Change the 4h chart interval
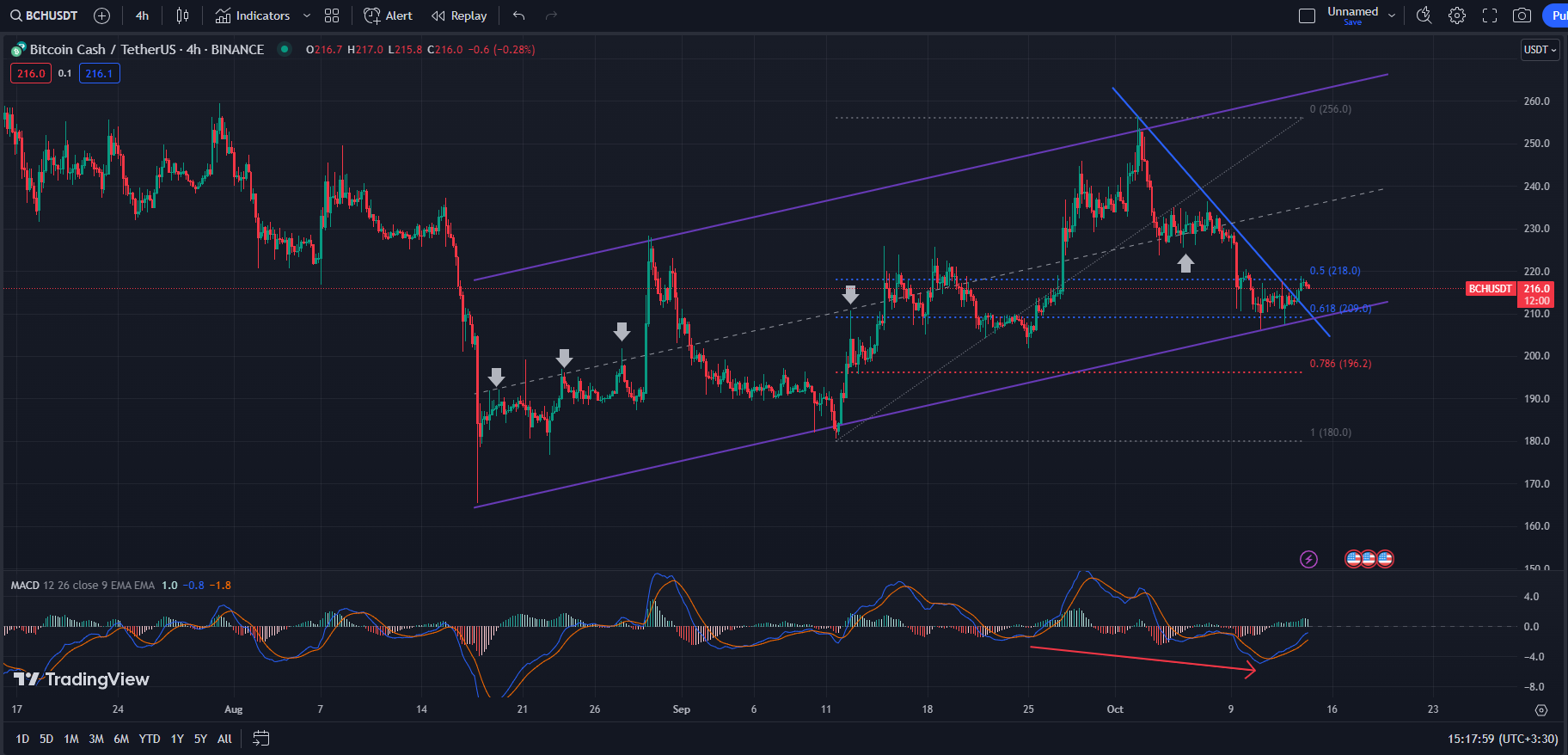The height and width of the screenshot is (755, 1568). pos(142,15)
